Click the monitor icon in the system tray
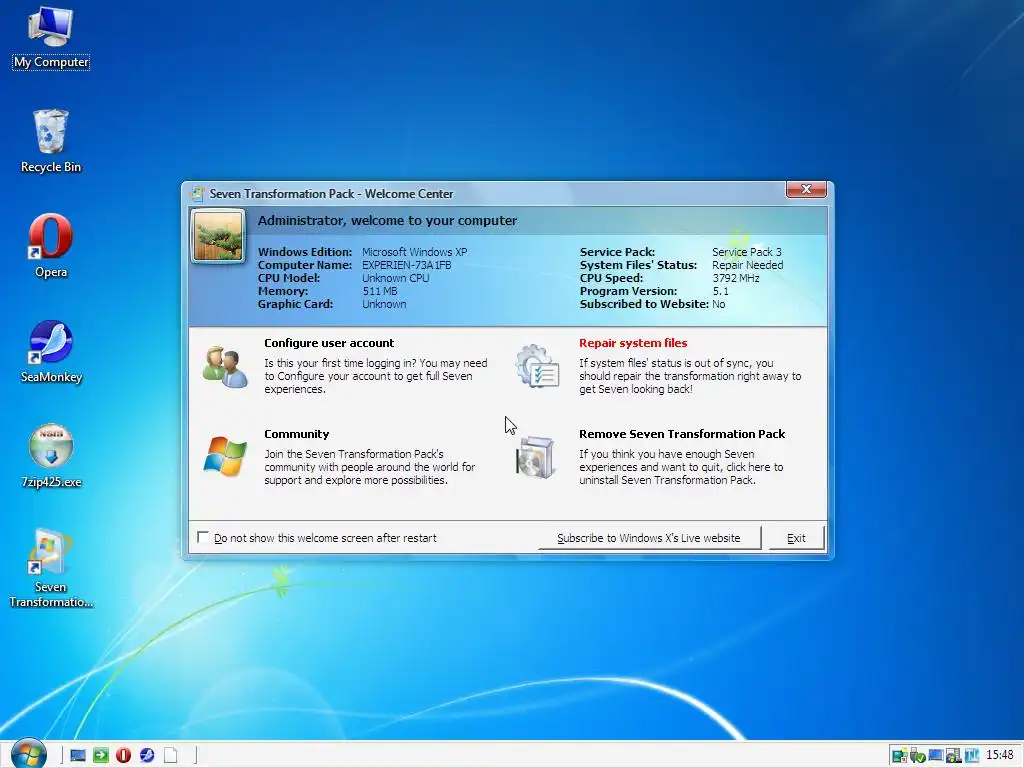The height and width of the screenshot is (768, 1024). (936, 756)
